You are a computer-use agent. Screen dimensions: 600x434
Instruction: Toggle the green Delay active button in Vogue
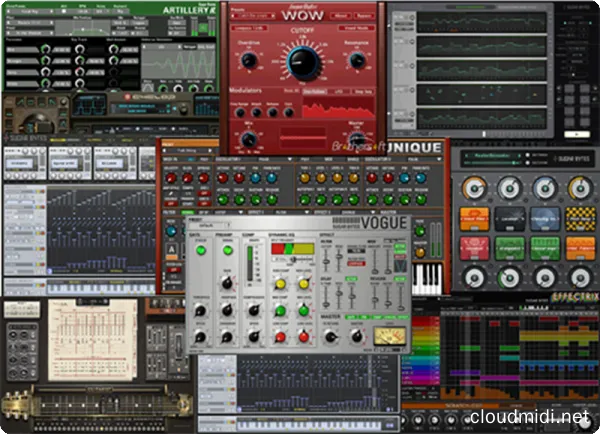pos(352,279)
